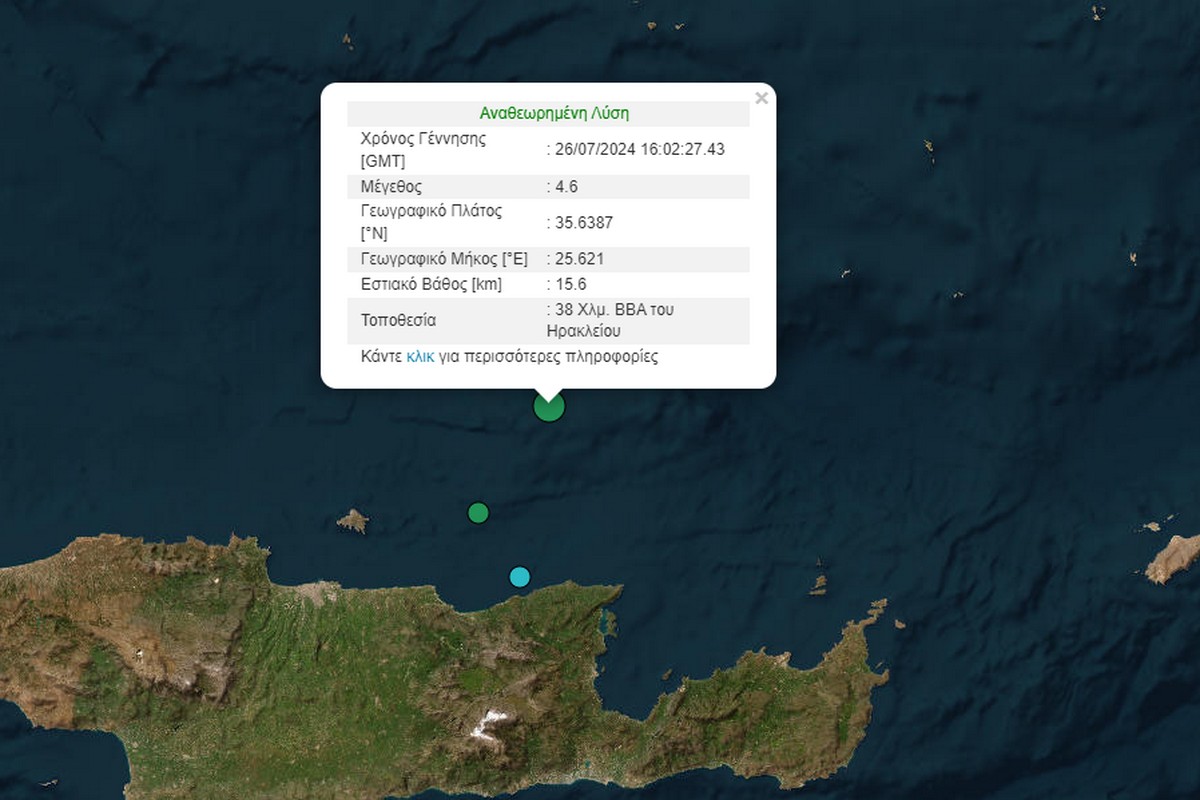Click the 'Χρόνος Γέννησης [GMT]' label
The width and height of the screenshot is (1200, 800).
coord(423,150)
